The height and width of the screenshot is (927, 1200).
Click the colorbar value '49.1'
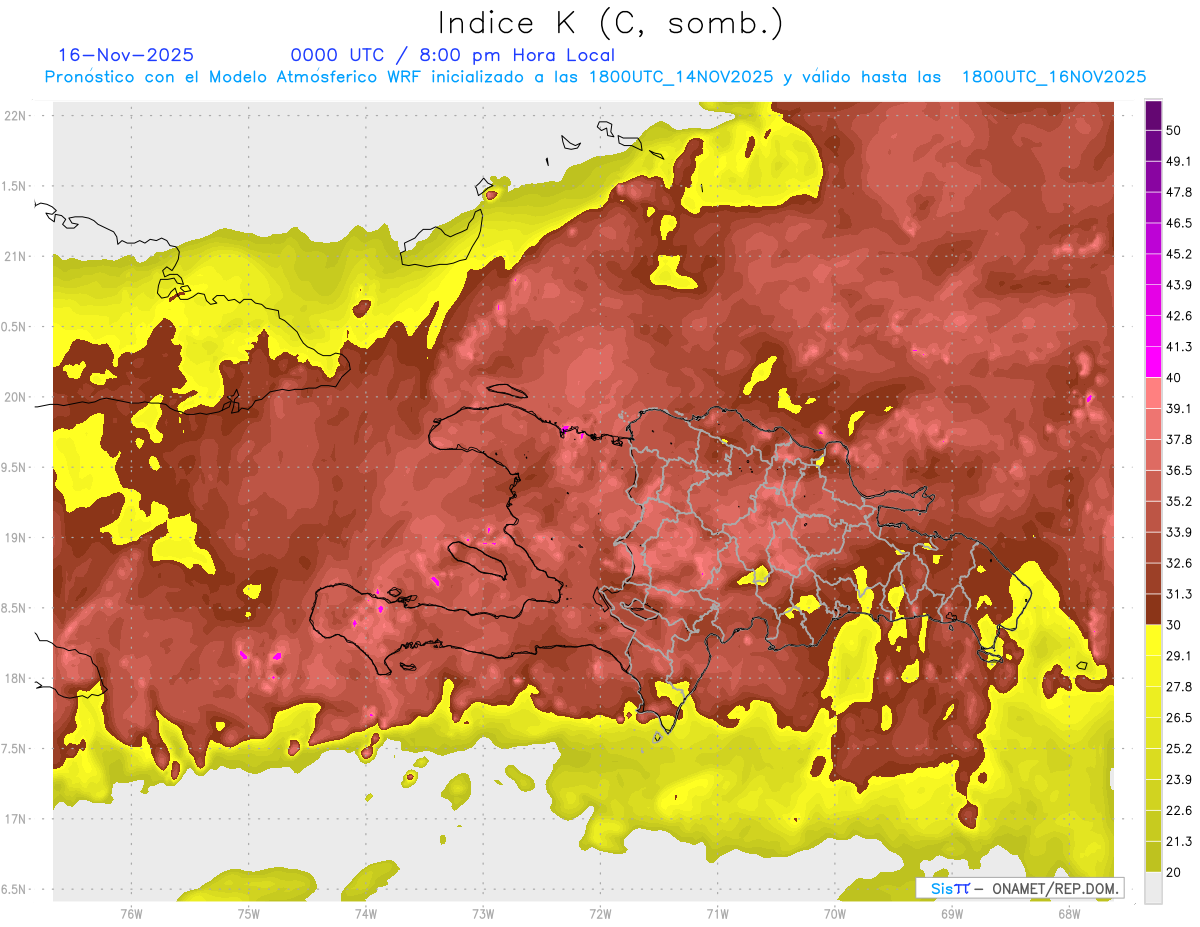(1179, 161)
